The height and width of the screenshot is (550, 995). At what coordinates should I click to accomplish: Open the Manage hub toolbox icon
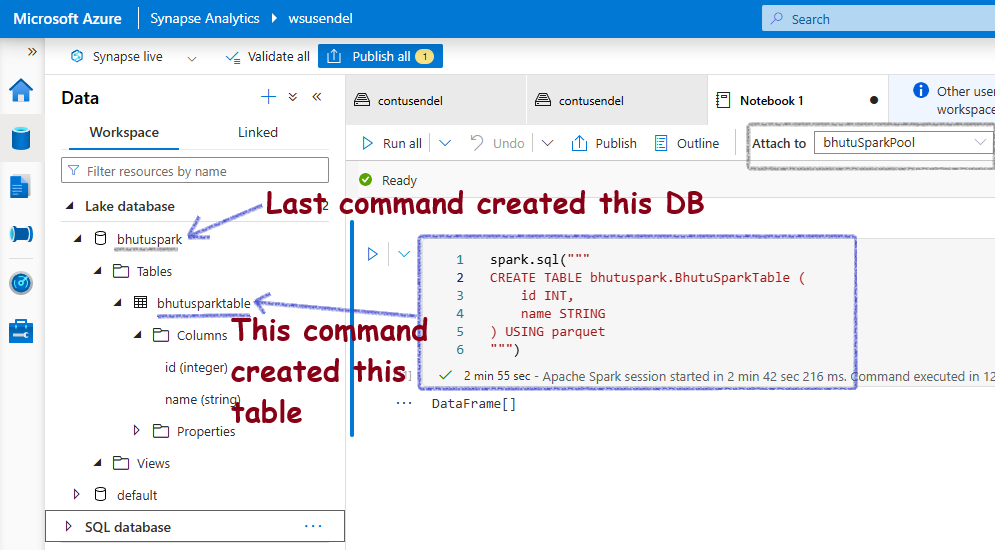(21, 331)
